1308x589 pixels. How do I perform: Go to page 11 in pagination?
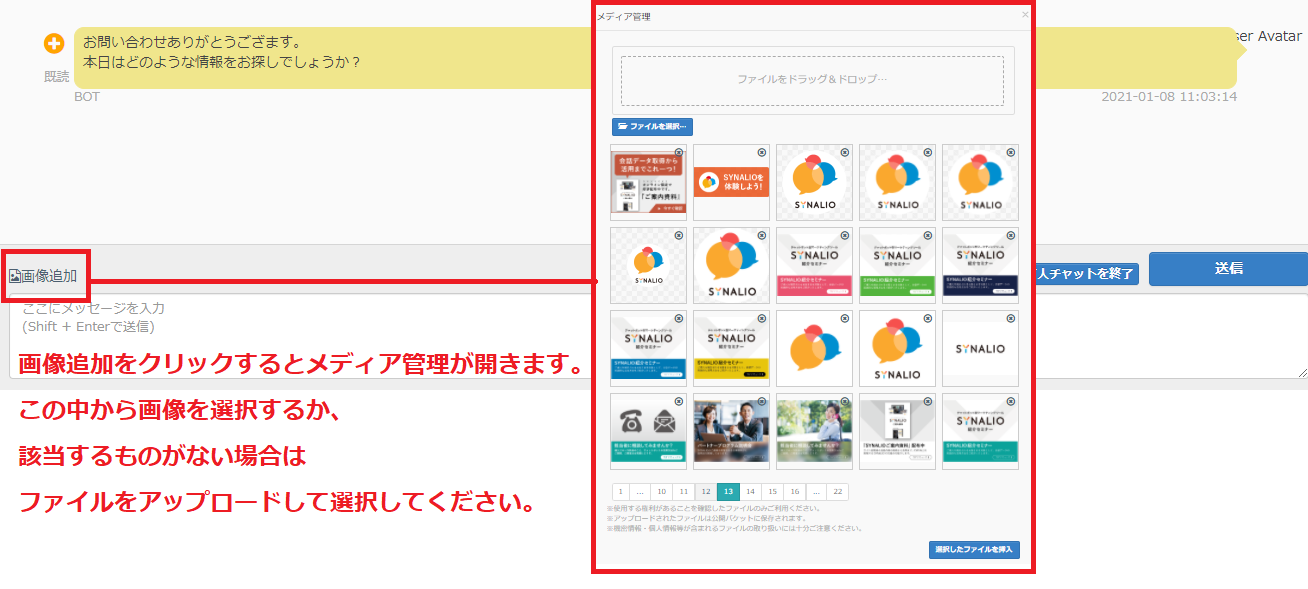coord(683,491)
